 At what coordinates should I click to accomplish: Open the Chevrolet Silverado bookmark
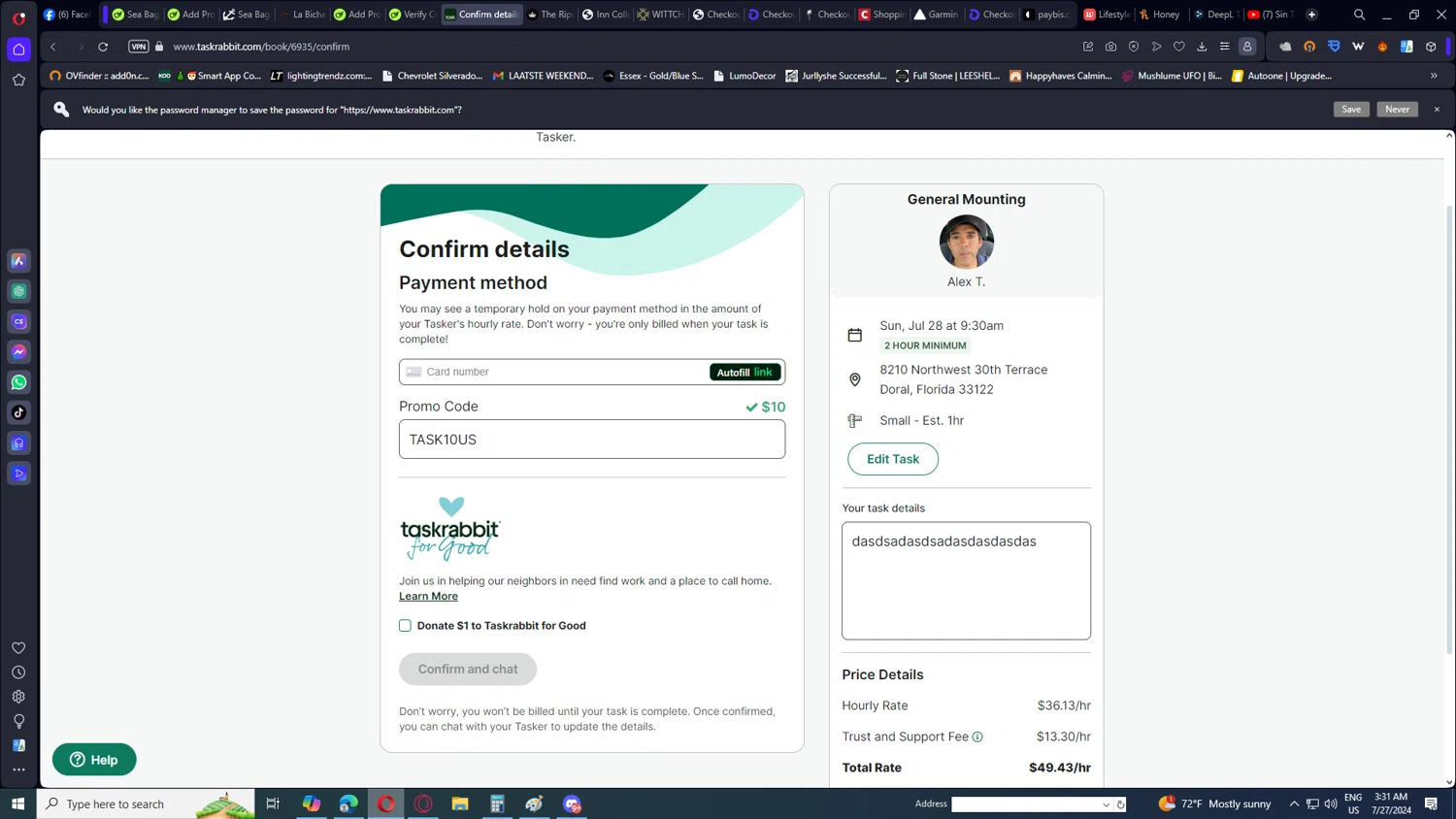pyautogui.click(x=432, y=76)
